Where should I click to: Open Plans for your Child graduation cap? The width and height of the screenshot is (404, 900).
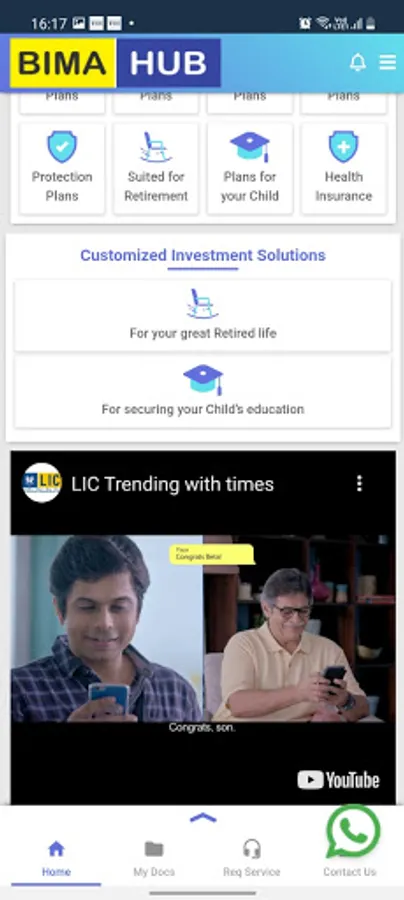pos(250,147)
